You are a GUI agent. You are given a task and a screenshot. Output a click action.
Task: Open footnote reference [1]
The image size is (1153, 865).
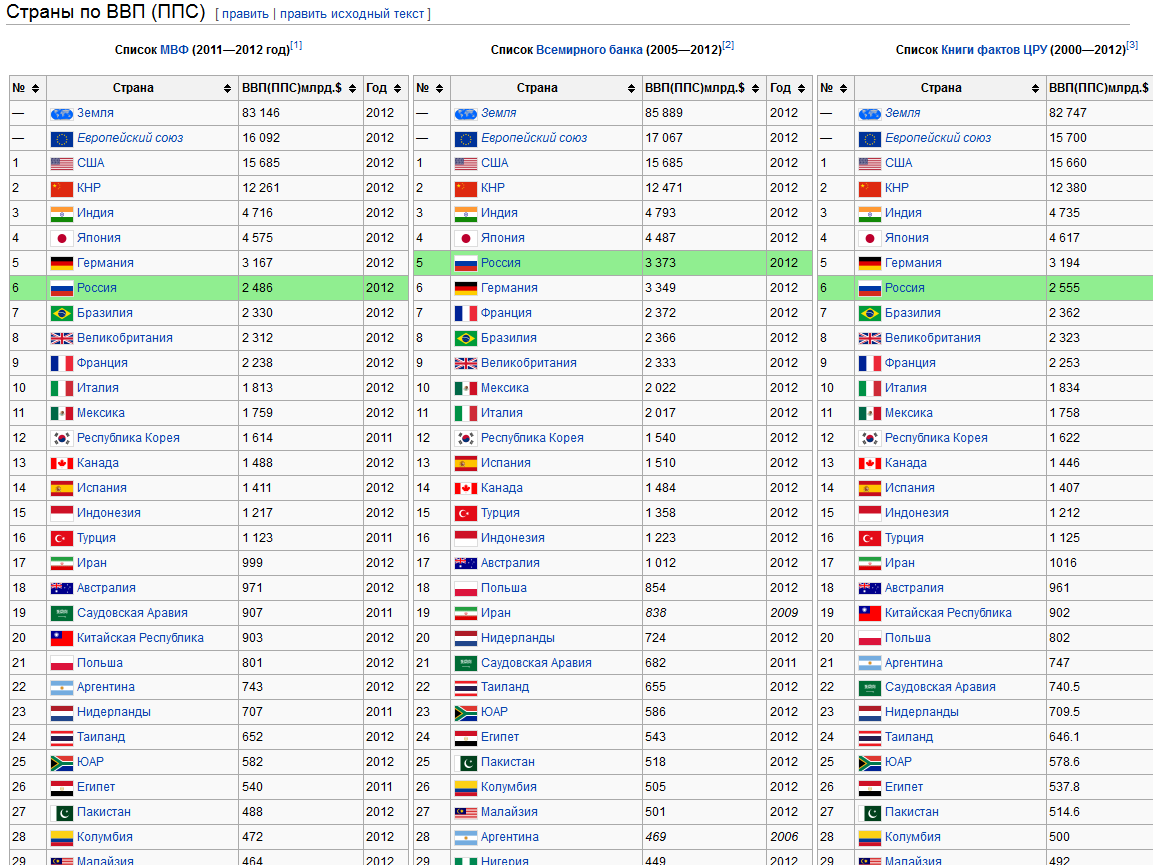296,45
